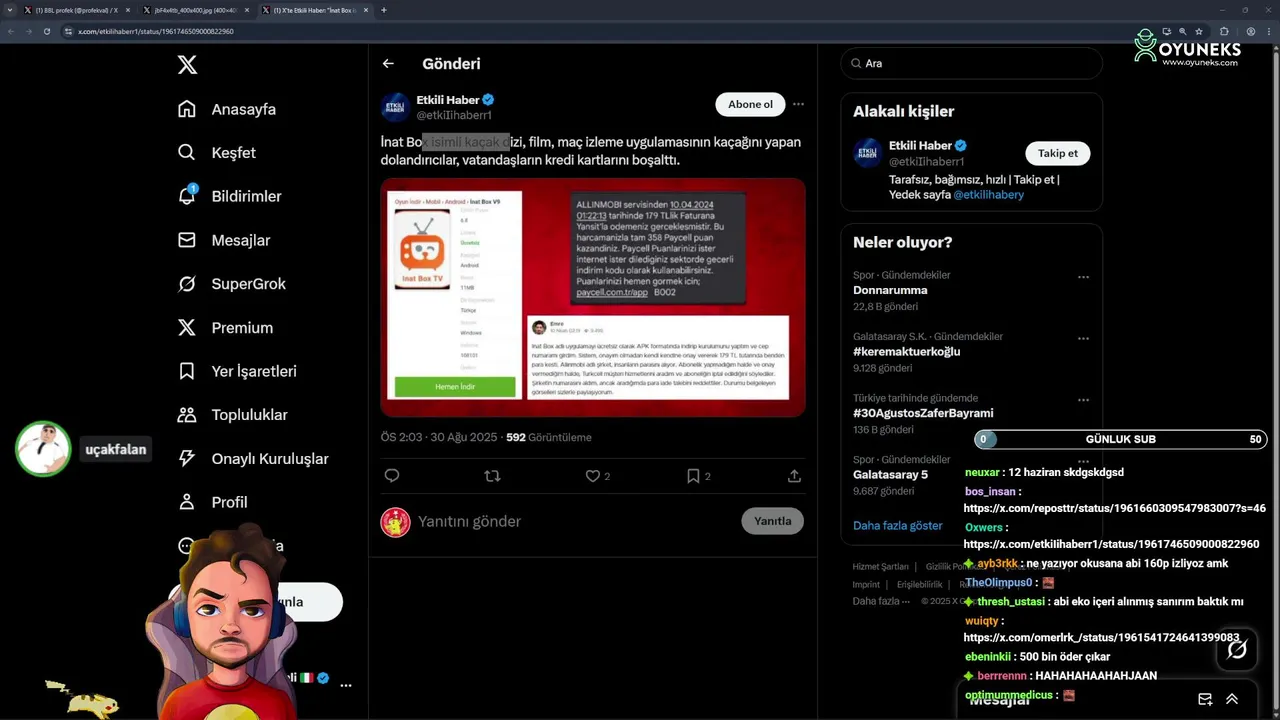Bookmark the post with bookmark icon

(693, 476)
